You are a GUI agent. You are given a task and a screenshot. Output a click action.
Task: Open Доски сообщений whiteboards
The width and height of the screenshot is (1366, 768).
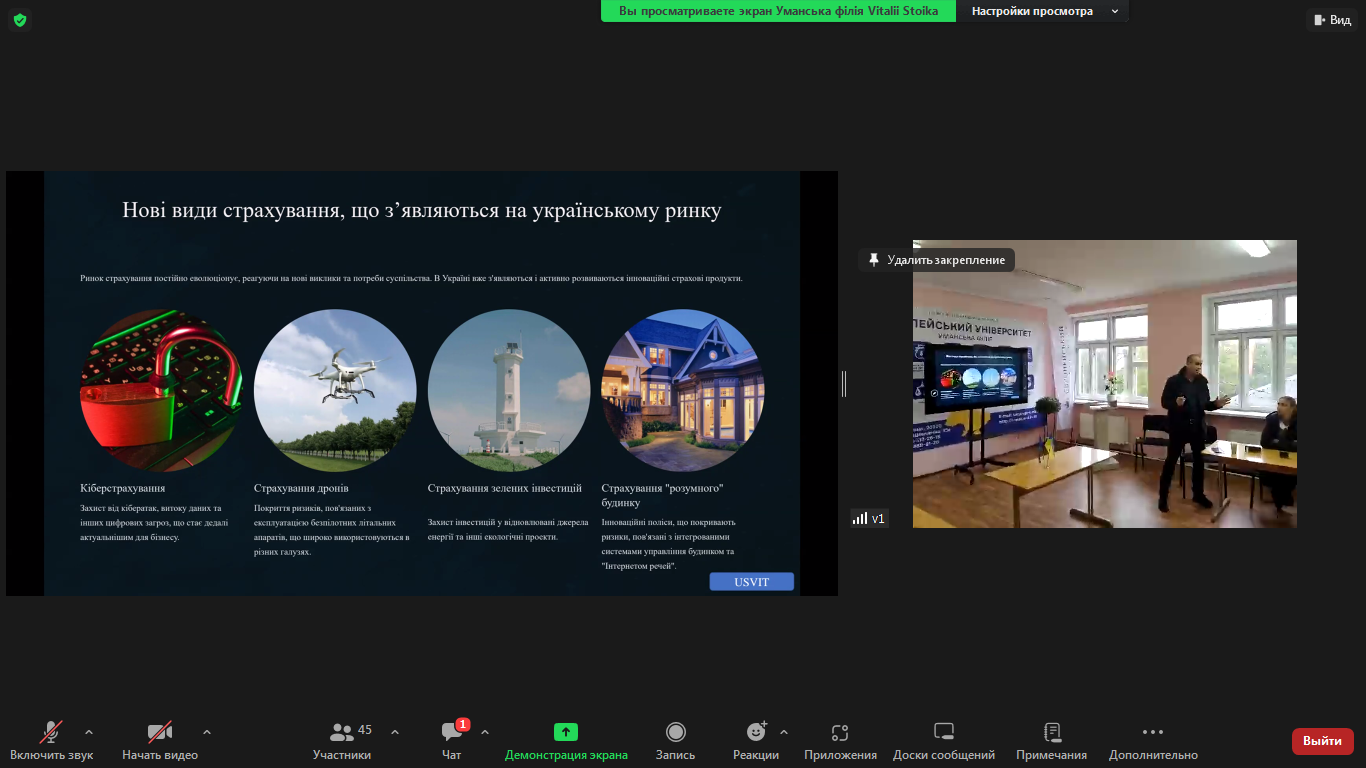click(943, 733)
